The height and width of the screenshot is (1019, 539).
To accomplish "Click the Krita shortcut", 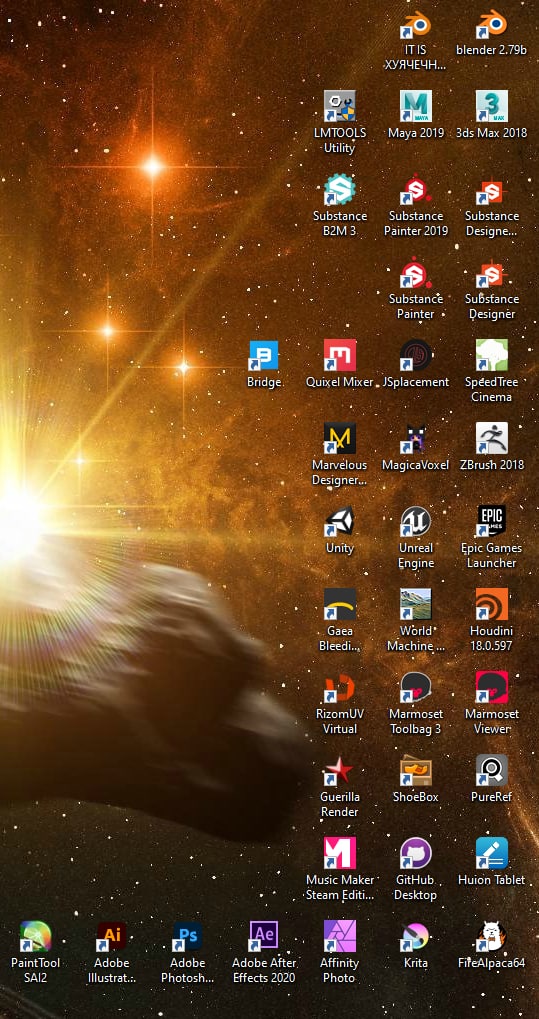I will 415,936.
